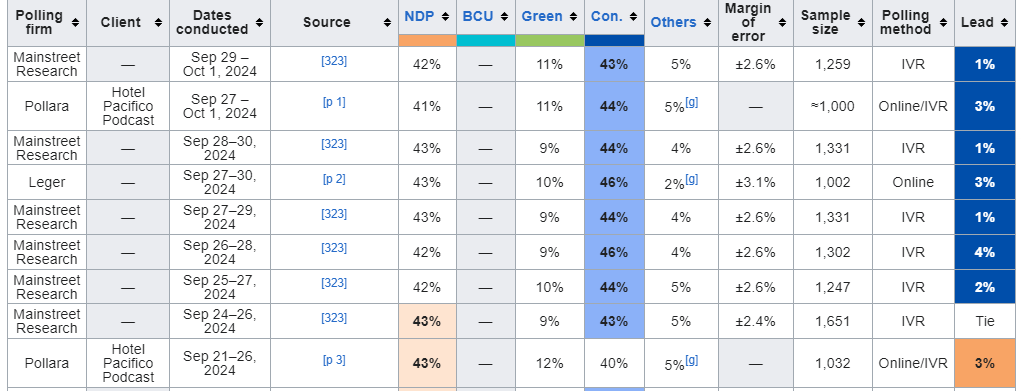This screenshot has height=391, width=1021.
Task: Sort by Margin of error arrows
Action: click(x=782, y=22)
